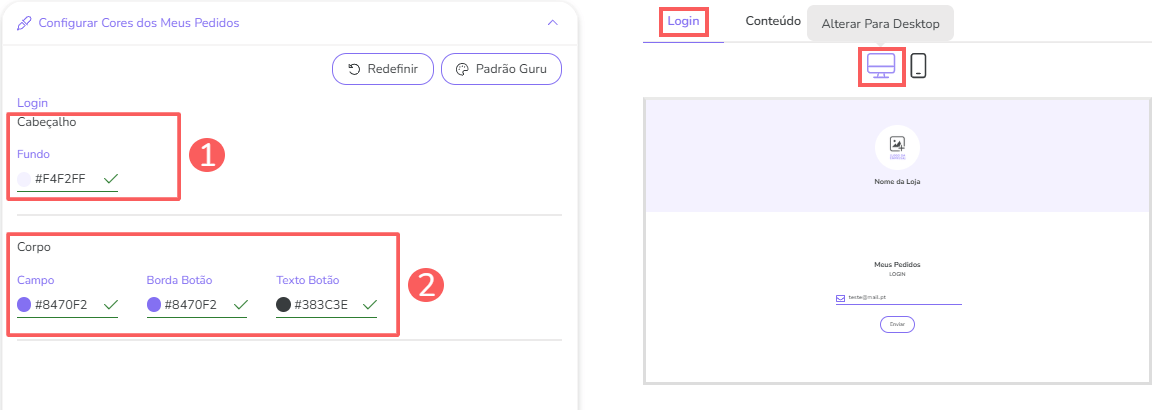
Task: Click the Enviar button in preview
Action: 897,324
